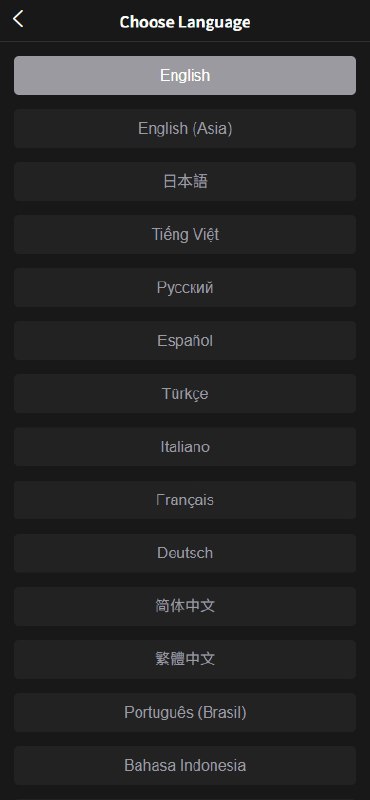Select Português (Brasil) language
This screenshot has width=370, height=800.
coord(185,712)
